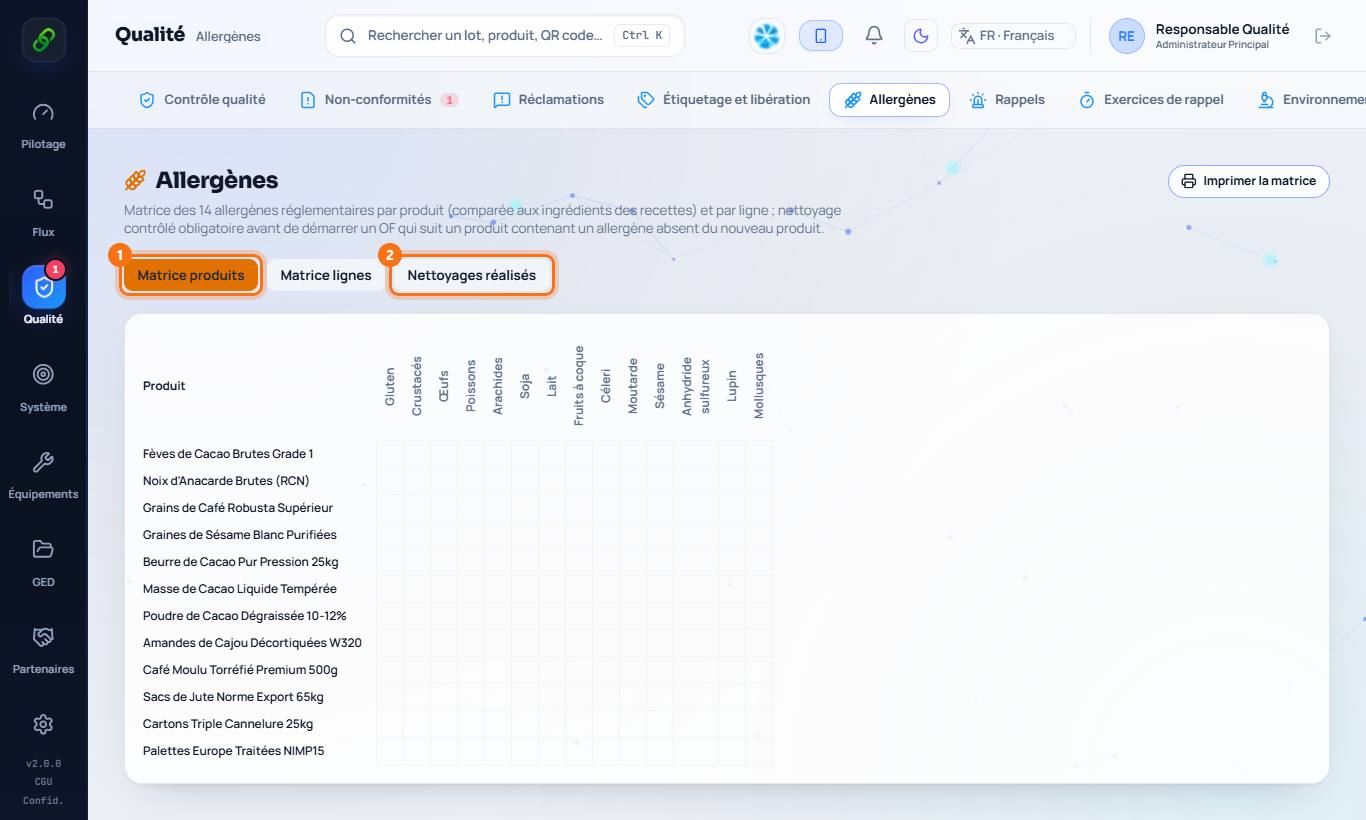Click the mobile device view icon
Image resolution: width=1366 pixels, height=820 pixels.
821,36
